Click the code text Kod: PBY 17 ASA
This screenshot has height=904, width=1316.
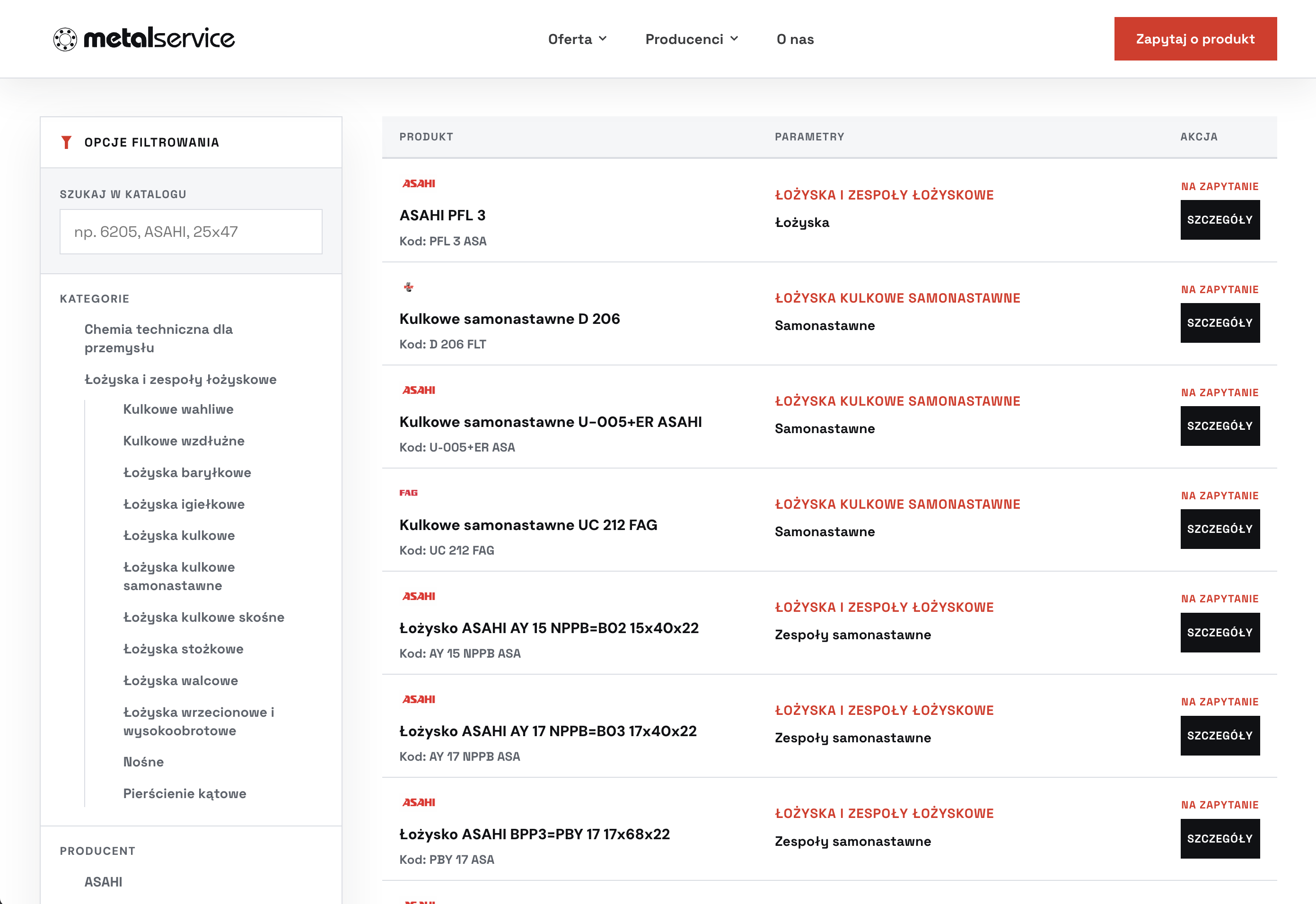[447, 860]
